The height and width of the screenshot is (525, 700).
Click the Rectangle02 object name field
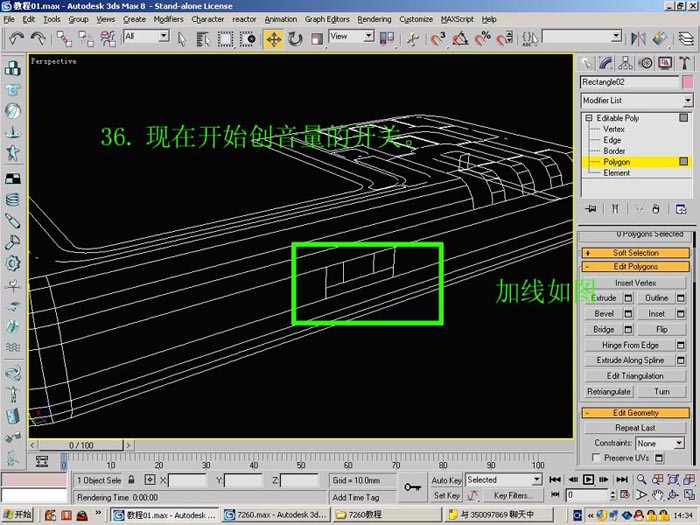[x=629, y=82]
